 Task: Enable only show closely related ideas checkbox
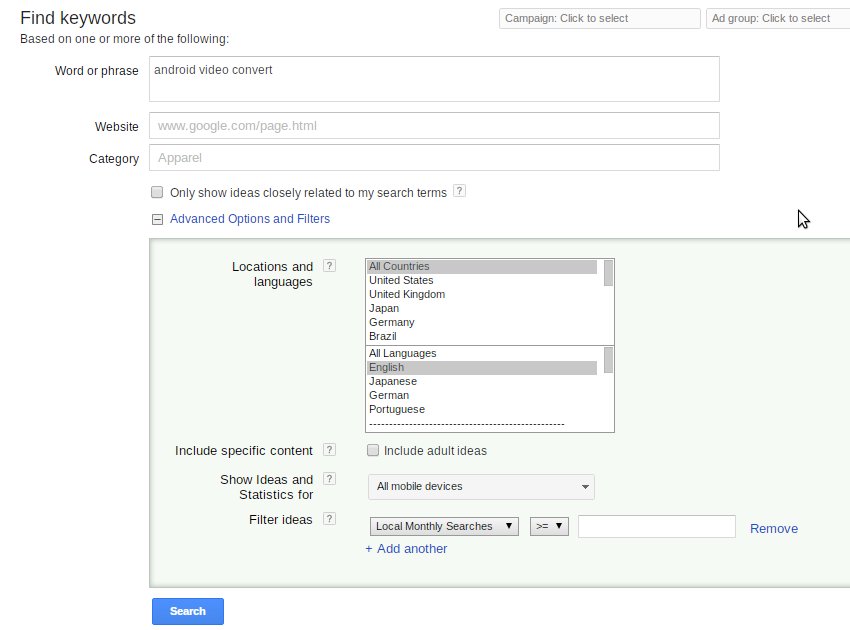click(x=157, y=192)
